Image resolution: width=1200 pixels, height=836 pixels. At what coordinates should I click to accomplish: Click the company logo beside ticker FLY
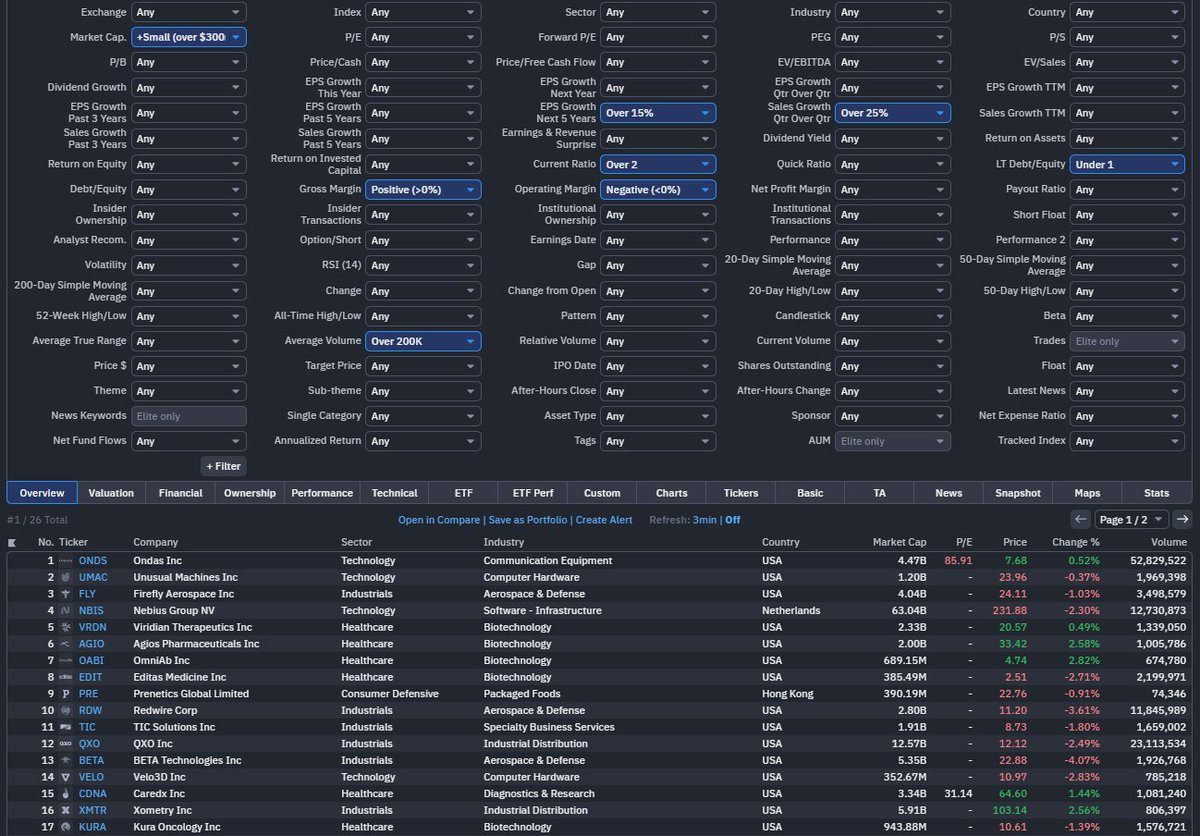click(x=65, y=594)
